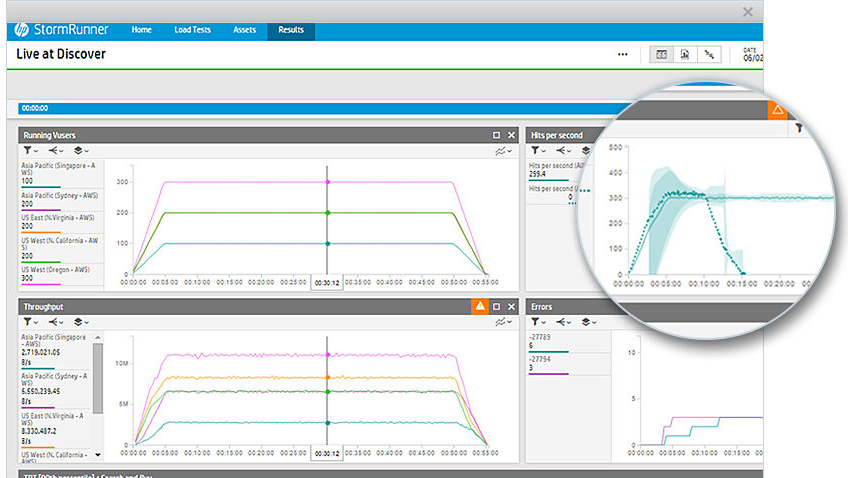The width and height of the screenshot is (848, 478).
Task: Toggle Asia Pacific (Sydney) series in Running Vusers
Action: pyautogui.click(x=60, y=200)
